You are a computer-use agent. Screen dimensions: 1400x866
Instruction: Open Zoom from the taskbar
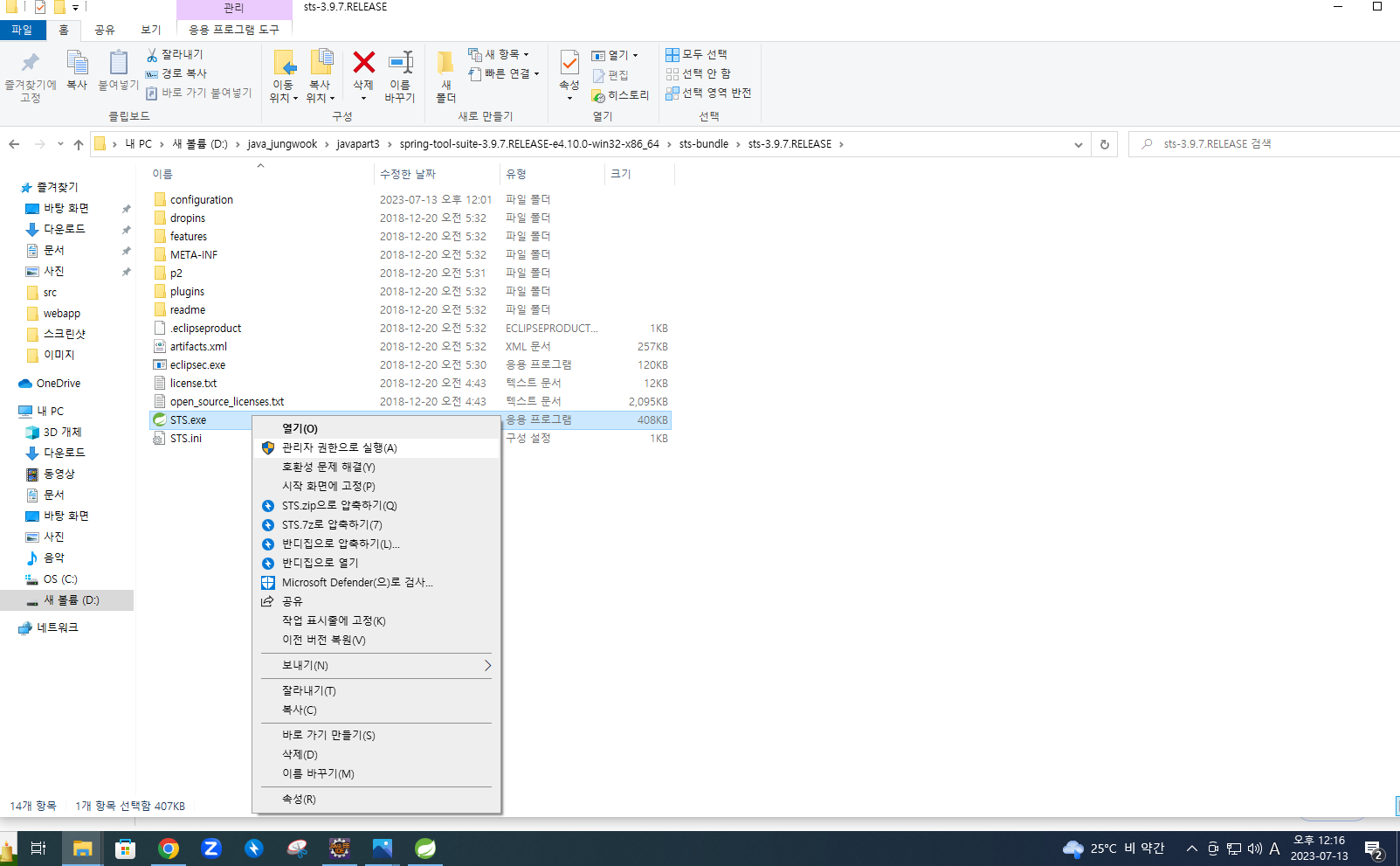pyautogui.click(x=211, y=848)
